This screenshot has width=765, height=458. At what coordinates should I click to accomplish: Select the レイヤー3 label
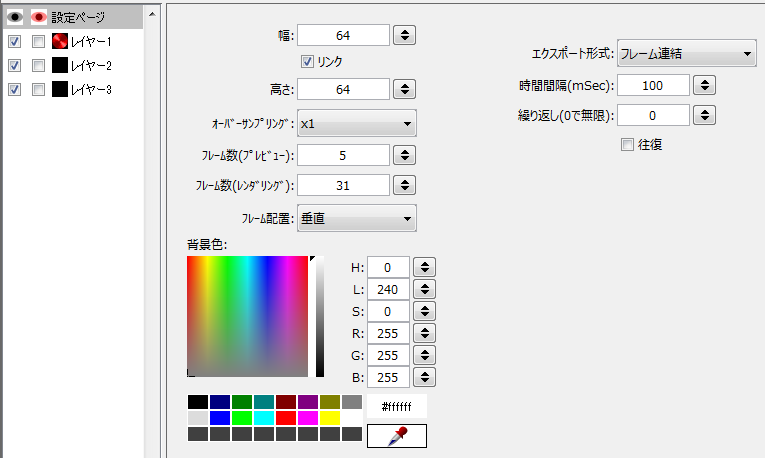(91, 90)
